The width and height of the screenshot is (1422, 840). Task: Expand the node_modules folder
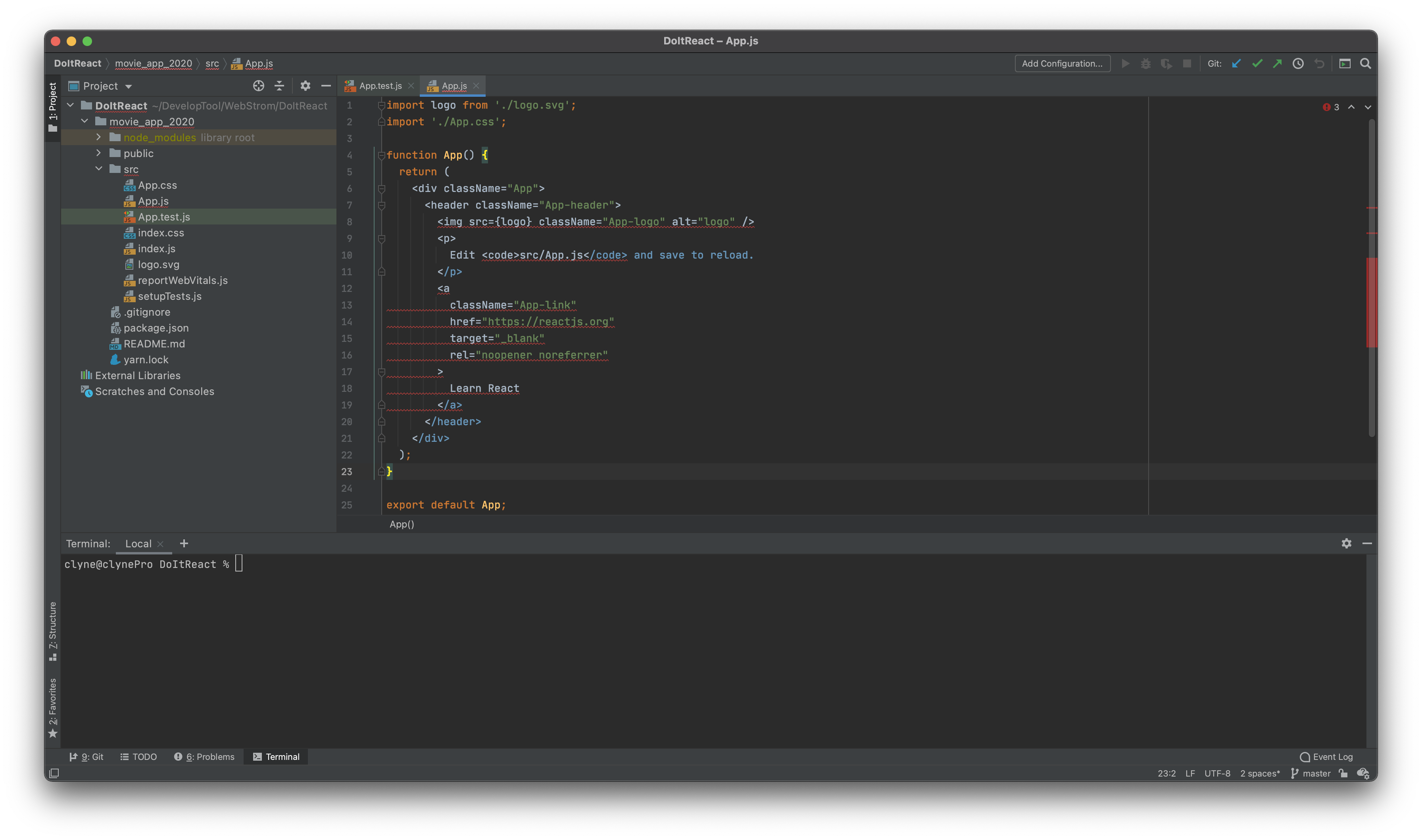(x=98, y=137)
